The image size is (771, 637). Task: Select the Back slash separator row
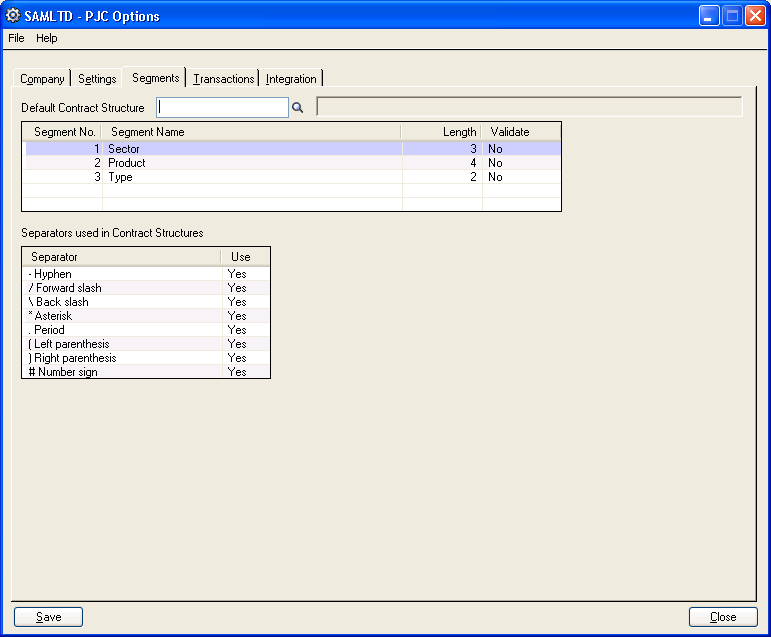[x=146, y=302]
